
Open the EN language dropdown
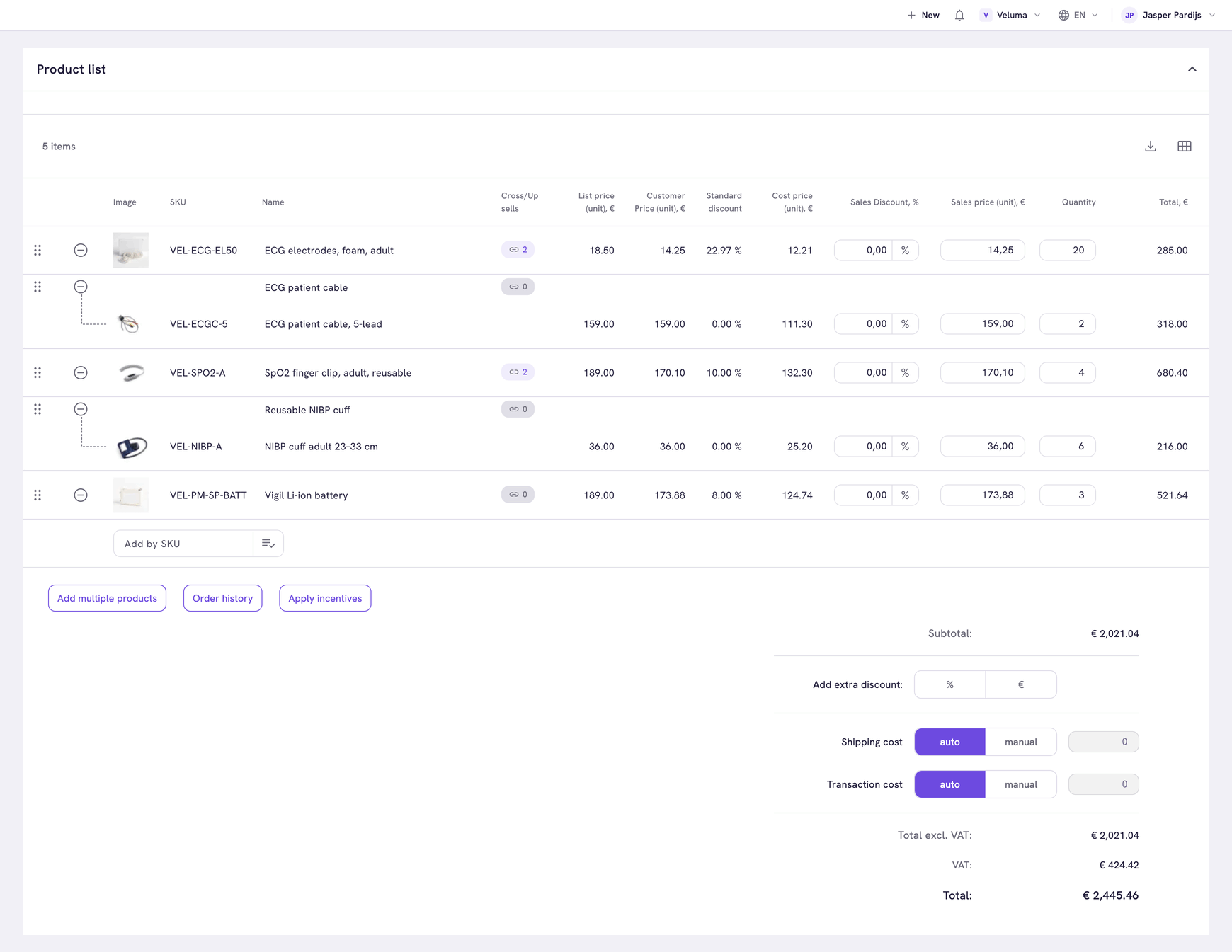(1078, 15)
